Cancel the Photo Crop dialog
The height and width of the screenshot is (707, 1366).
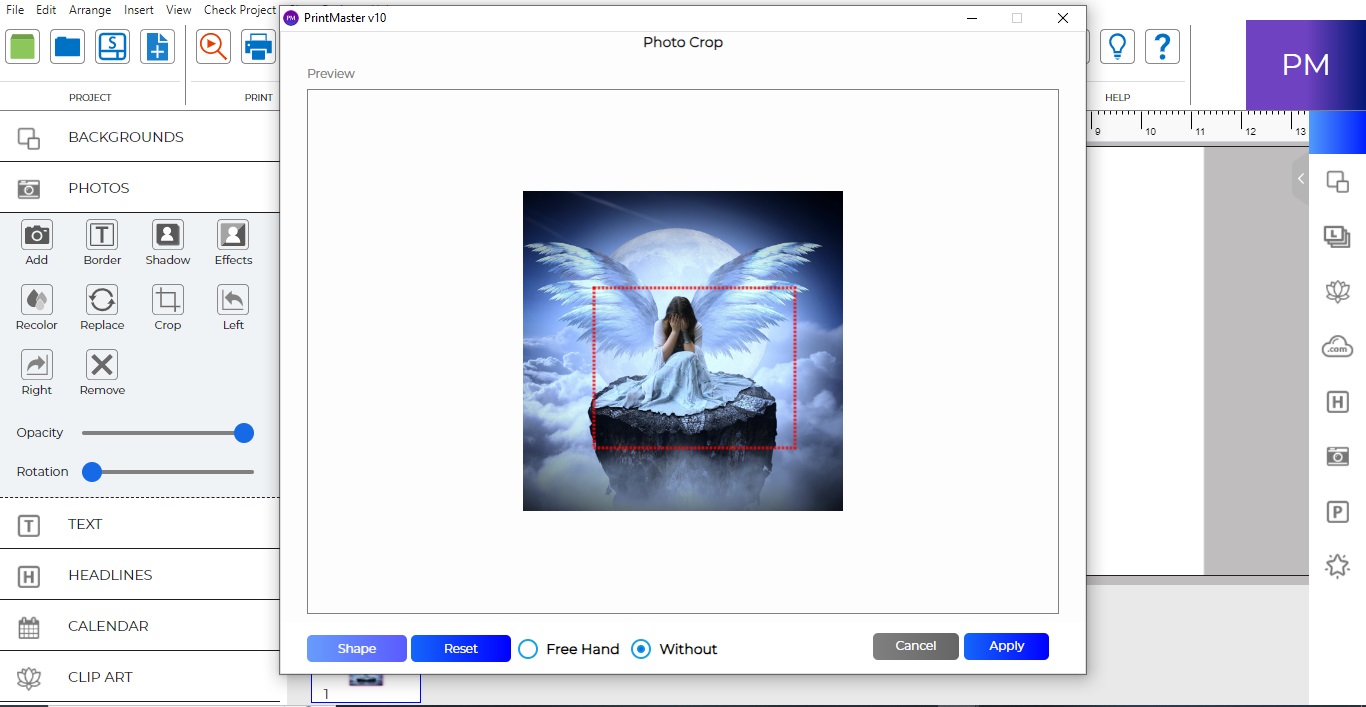click(916, 646)
